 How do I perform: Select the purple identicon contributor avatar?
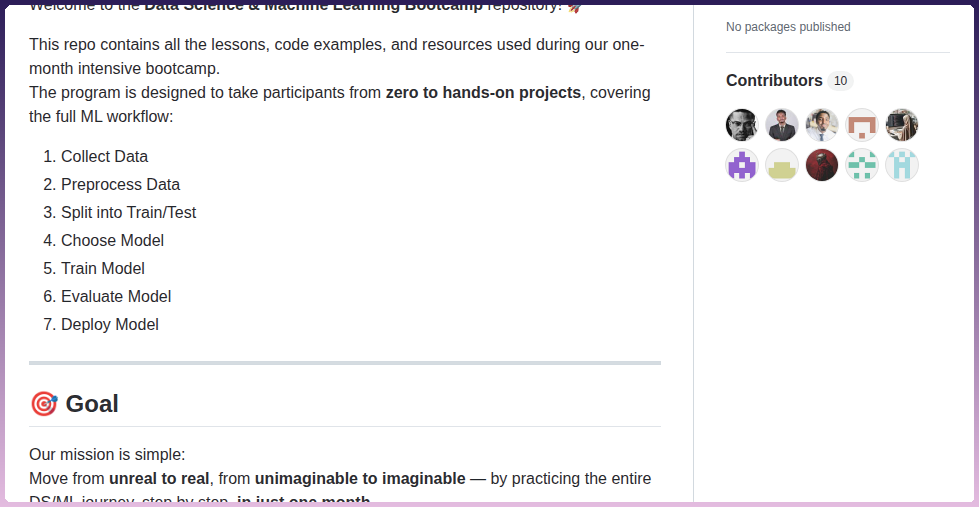coord(742,165)
